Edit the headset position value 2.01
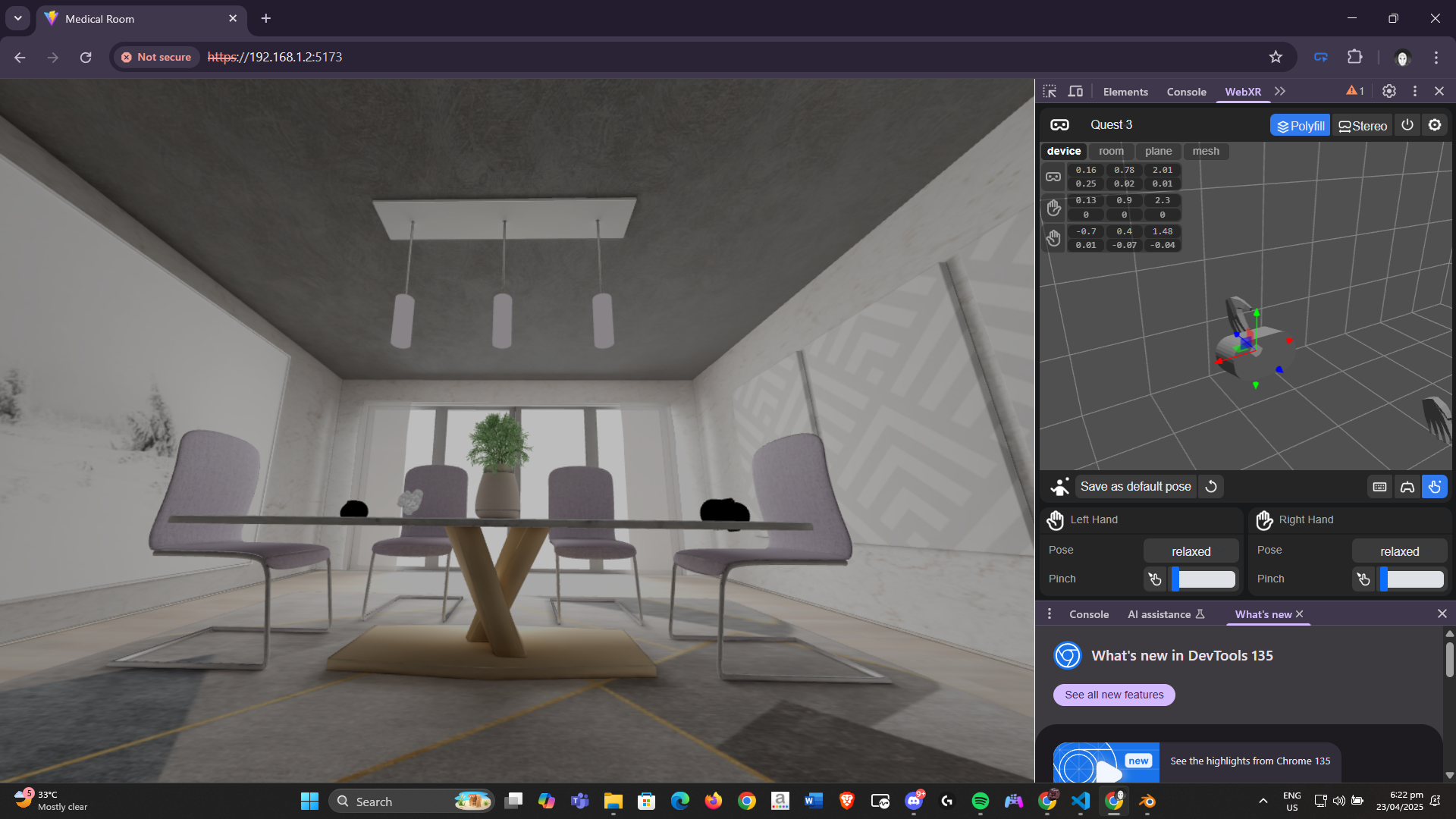The width and height of the screenshot is (1456, 819). click(x=1163, y=170)
